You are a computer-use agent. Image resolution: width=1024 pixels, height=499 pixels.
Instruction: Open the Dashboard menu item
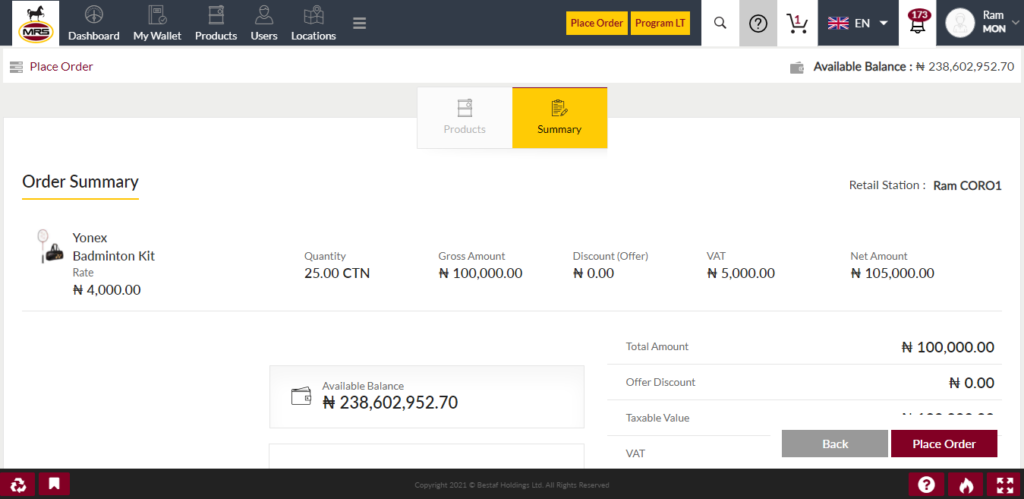(x=93, y=24)
